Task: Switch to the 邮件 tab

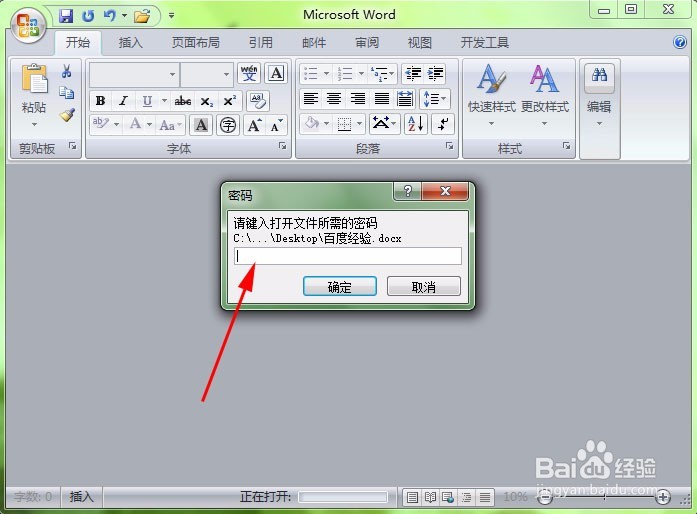Action: [x=314, y=43]
